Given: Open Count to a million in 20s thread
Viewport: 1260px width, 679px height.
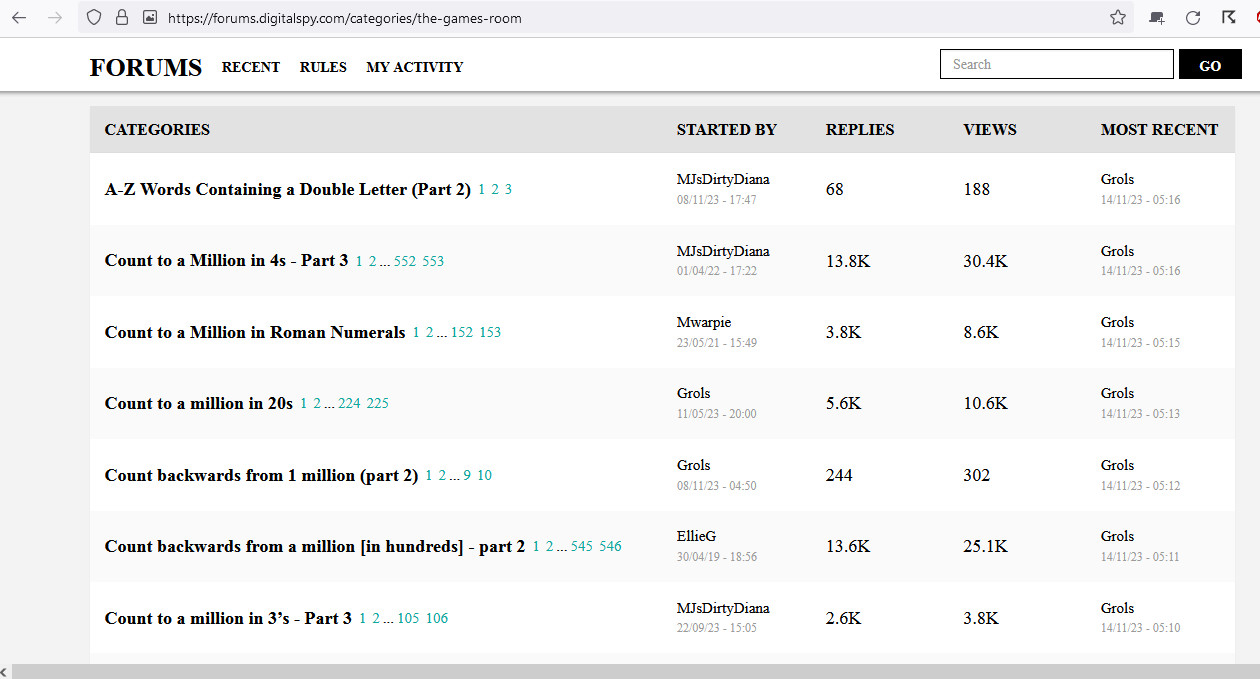Looking at the screenshot, I should pyautogui.click(x=199, y=403).
